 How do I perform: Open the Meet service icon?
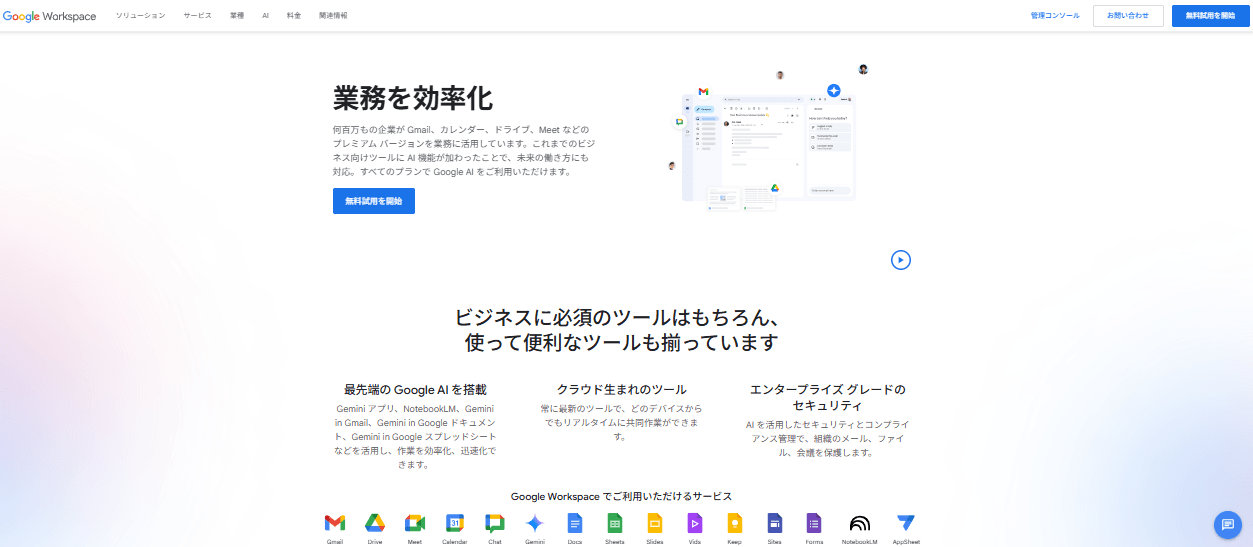point(415,523)
